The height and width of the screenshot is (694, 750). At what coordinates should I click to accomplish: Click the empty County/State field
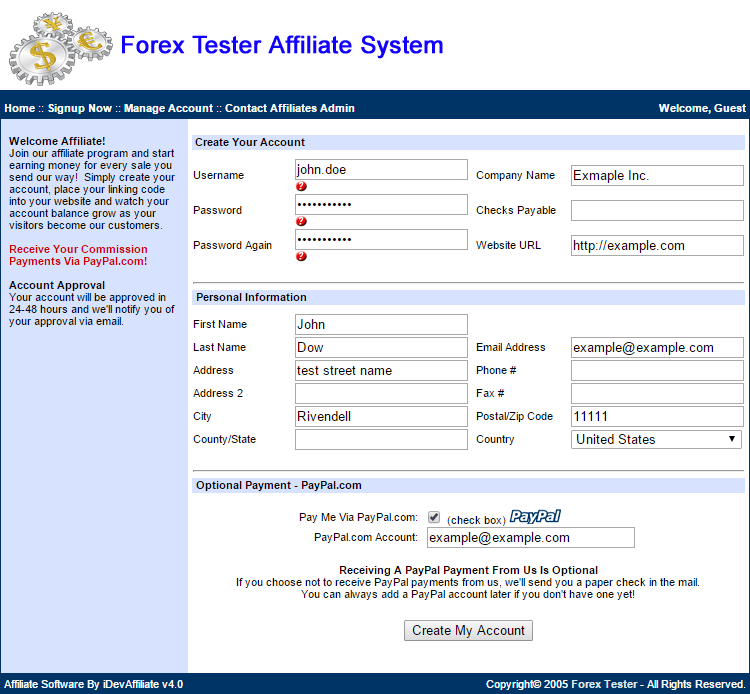[381, 439]
